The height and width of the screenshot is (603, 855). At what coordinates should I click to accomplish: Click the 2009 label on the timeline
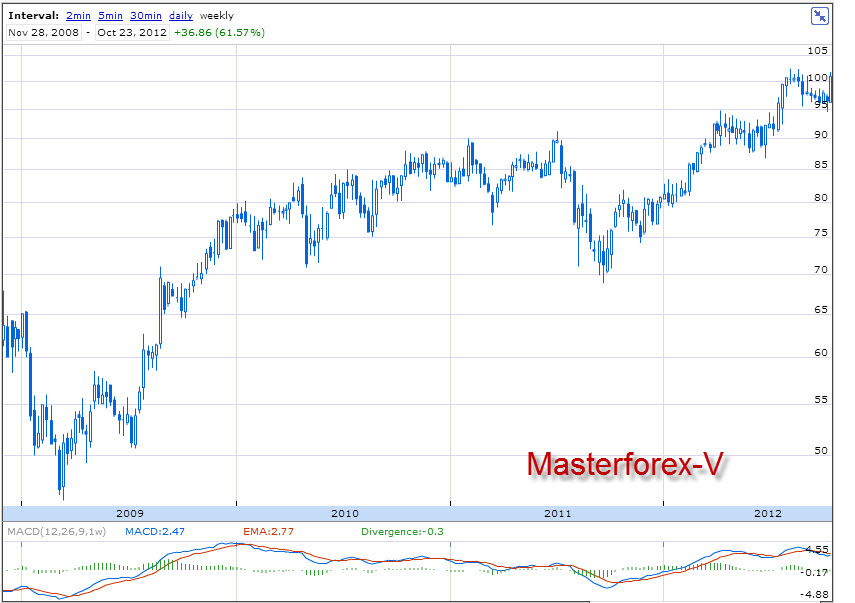point(130,513)
